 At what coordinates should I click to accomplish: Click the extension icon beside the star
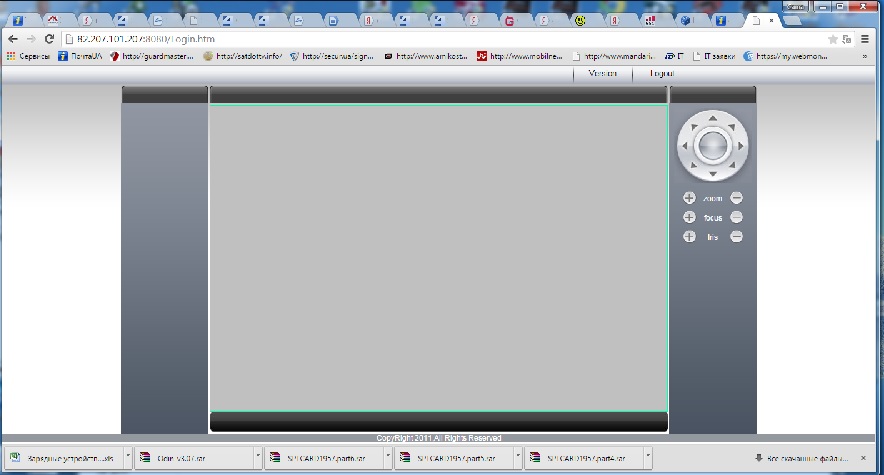847,39
